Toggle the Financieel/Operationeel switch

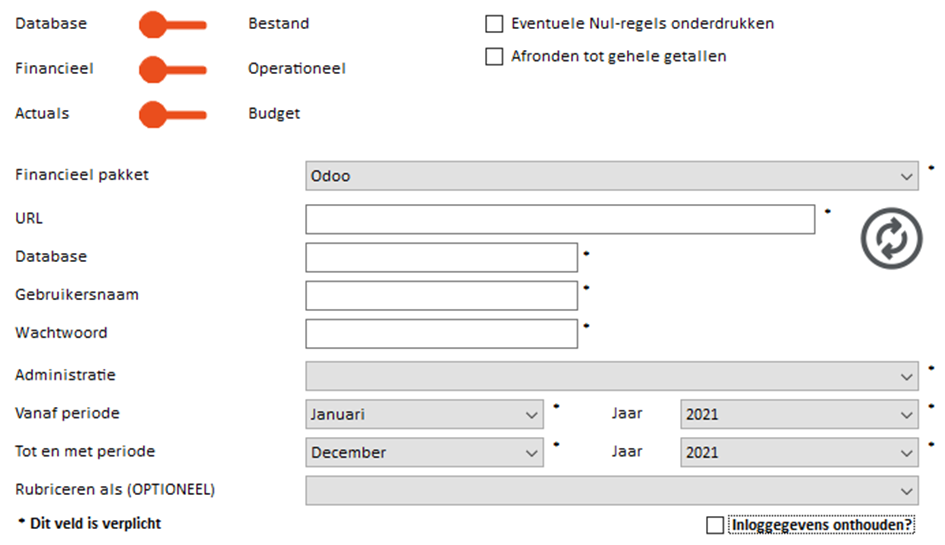tap(172, 69)
